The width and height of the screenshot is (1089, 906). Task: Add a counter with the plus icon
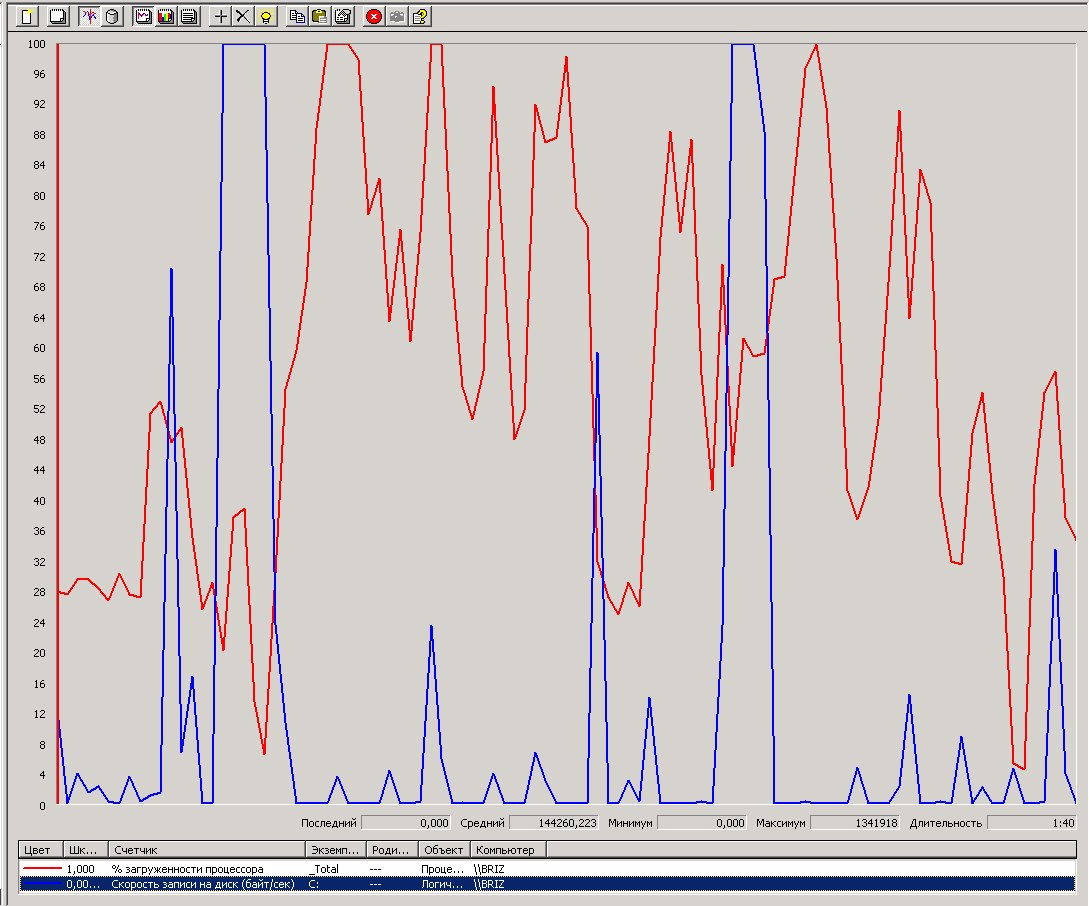click(x=221, y=16)
